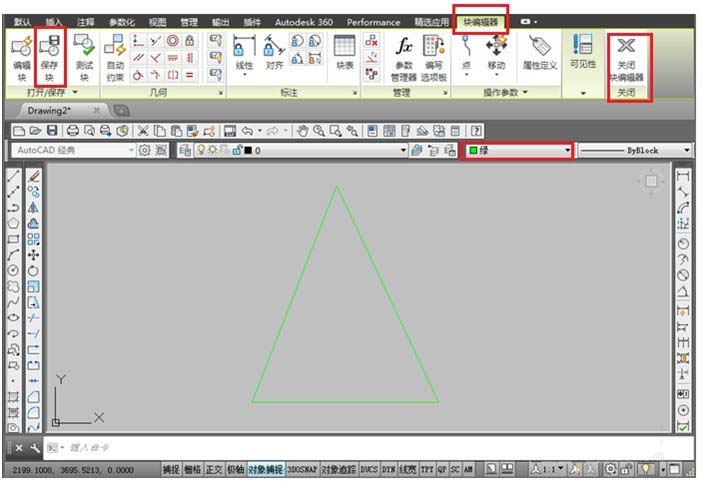Image resolution: width=702 pixels, height=481 pixels.
Task: Close the command line with X button
Action: pyautogui.click(x=19, y=448)
